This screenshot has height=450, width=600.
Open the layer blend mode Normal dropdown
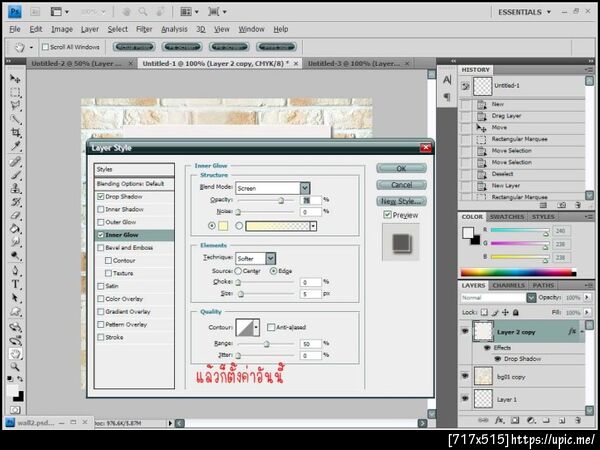(531, 297)
